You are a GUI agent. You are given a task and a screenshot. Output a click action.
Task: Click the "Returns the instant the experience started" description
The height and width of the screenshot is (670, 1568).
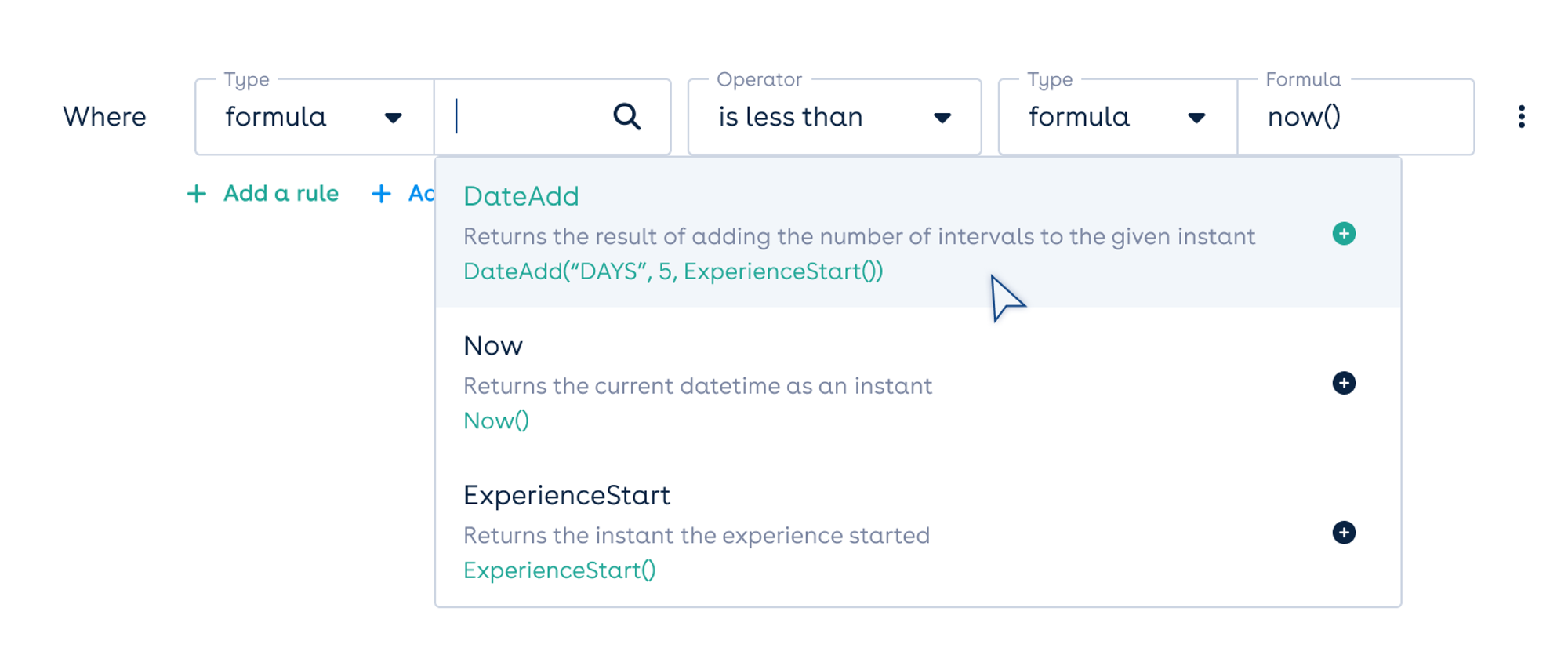[x=696, y=536]
